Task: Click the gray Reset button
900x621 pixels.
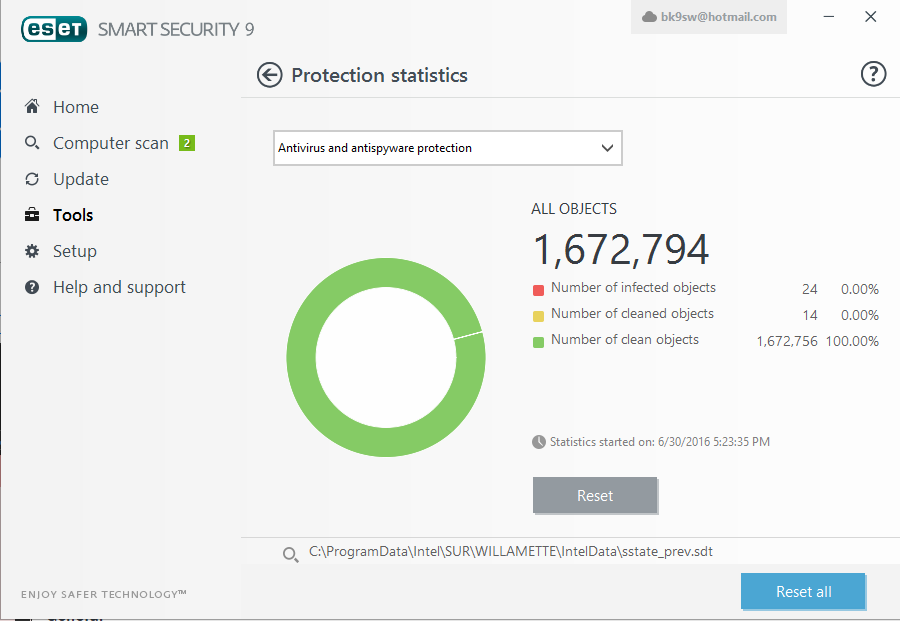Action: pos(595,495)
